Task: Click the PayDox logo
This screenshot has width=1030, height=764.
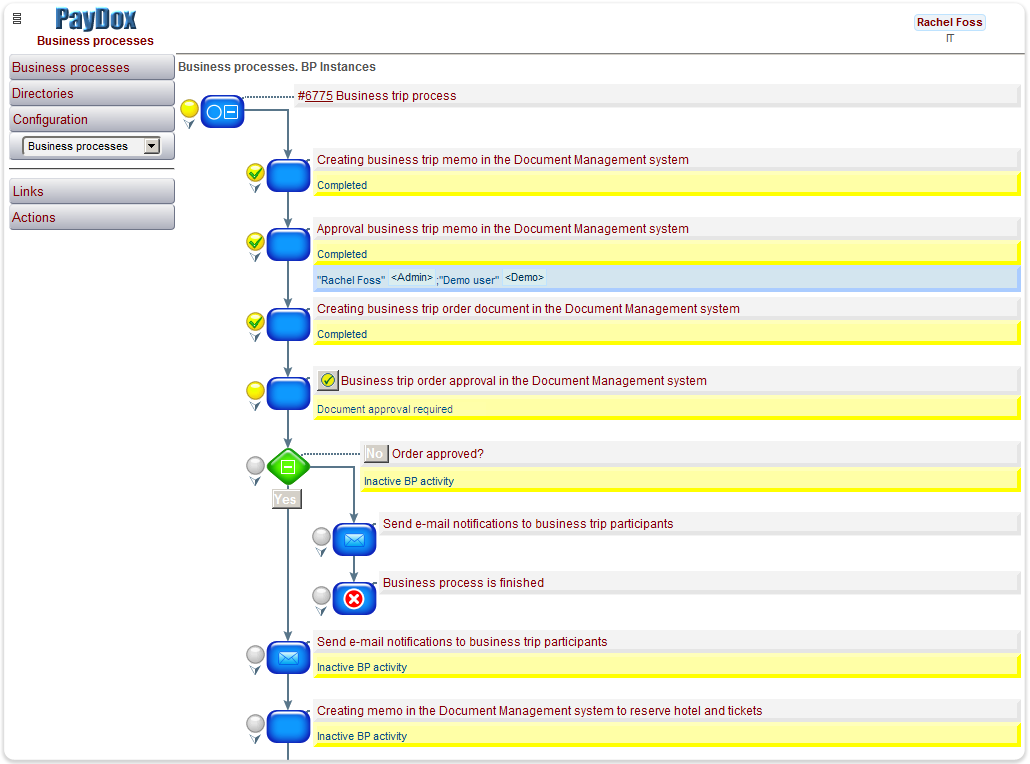Action: pyautogui.click(x=96, y=19)
